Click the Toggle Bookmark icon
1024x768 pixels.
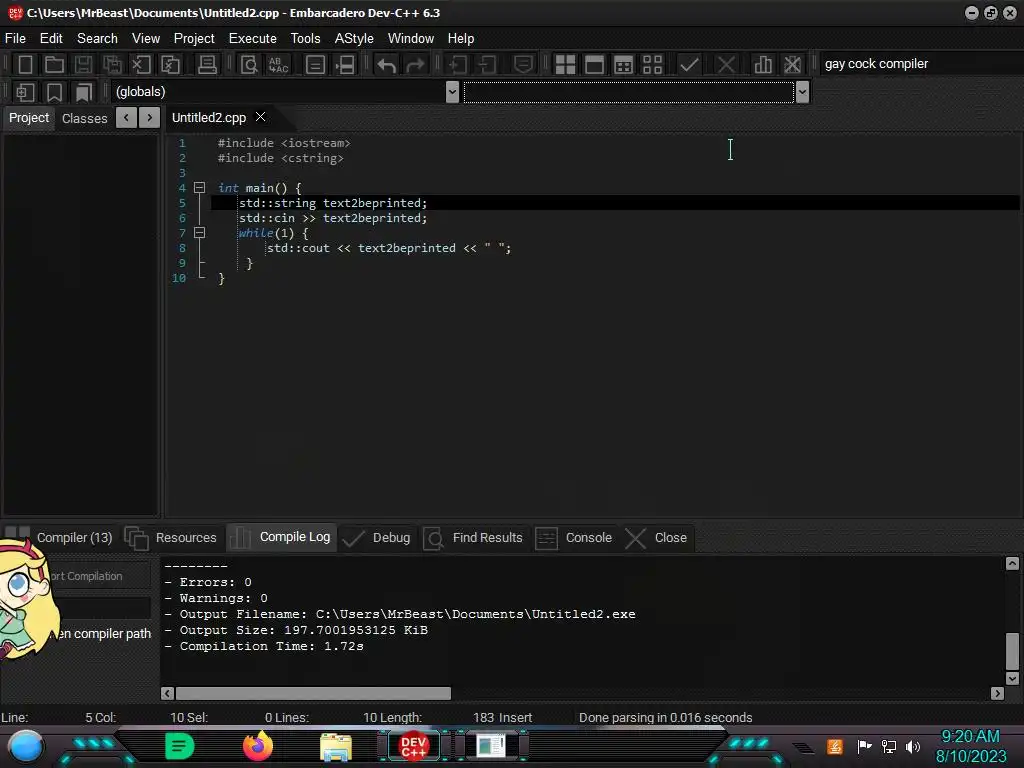(x=54, y=92)
